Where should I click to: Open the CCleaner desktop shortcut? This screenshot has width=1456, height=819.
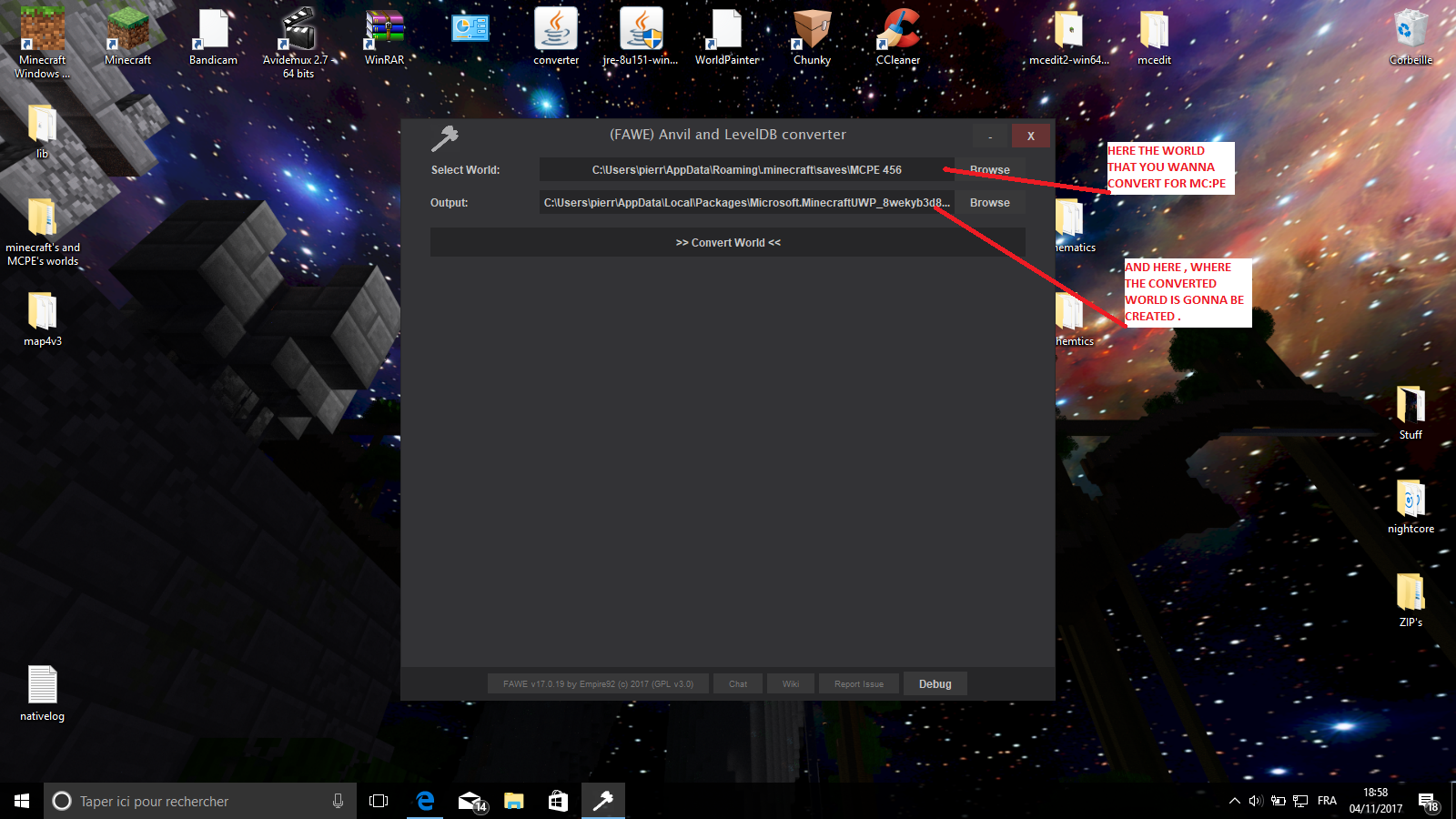point(898,38)
